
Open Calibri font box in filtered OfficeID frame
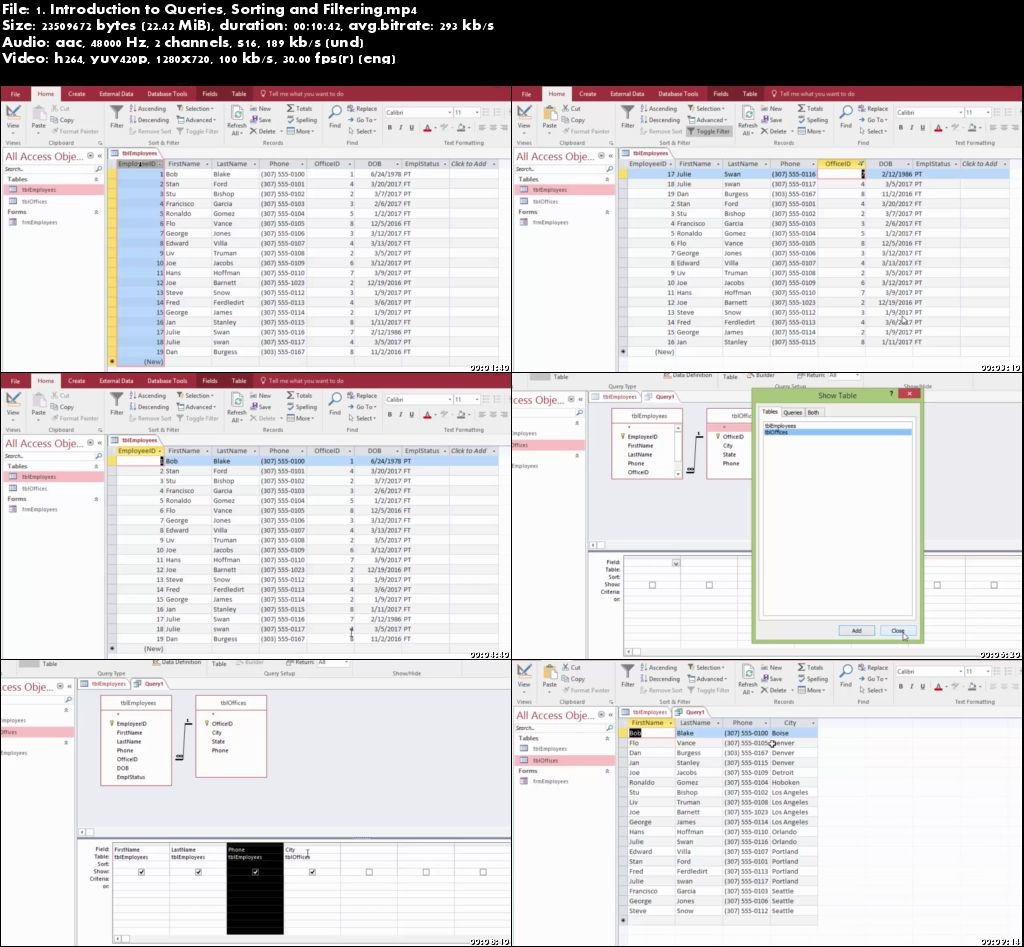pos(929,112)
